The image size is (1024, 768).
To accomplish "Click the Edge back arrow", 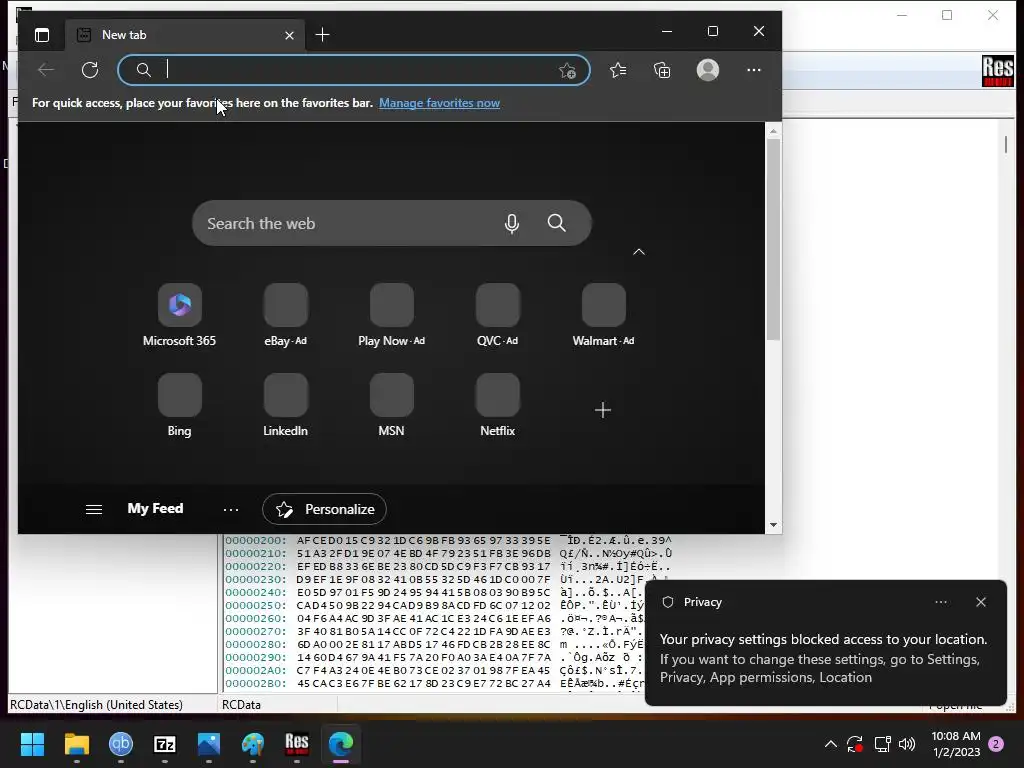I will 46,70.
